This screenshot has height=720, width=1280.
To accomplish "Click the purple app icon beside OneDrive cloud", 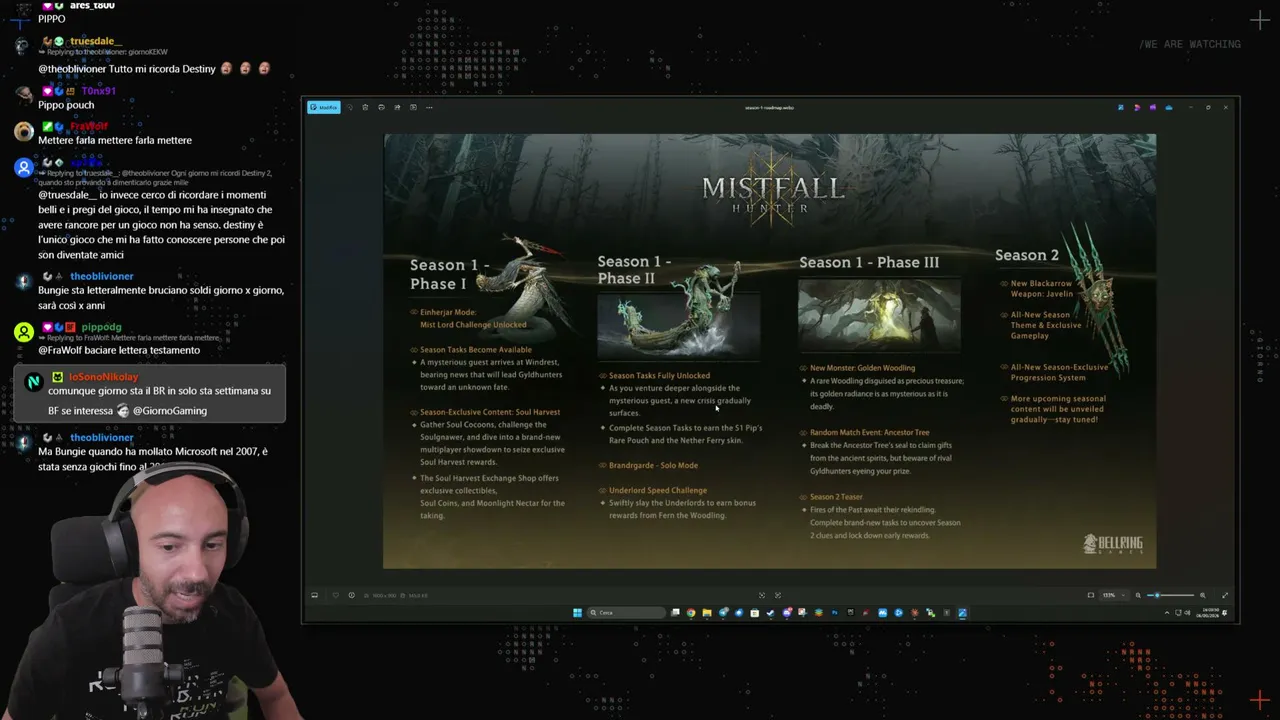I will (1153, 107).
